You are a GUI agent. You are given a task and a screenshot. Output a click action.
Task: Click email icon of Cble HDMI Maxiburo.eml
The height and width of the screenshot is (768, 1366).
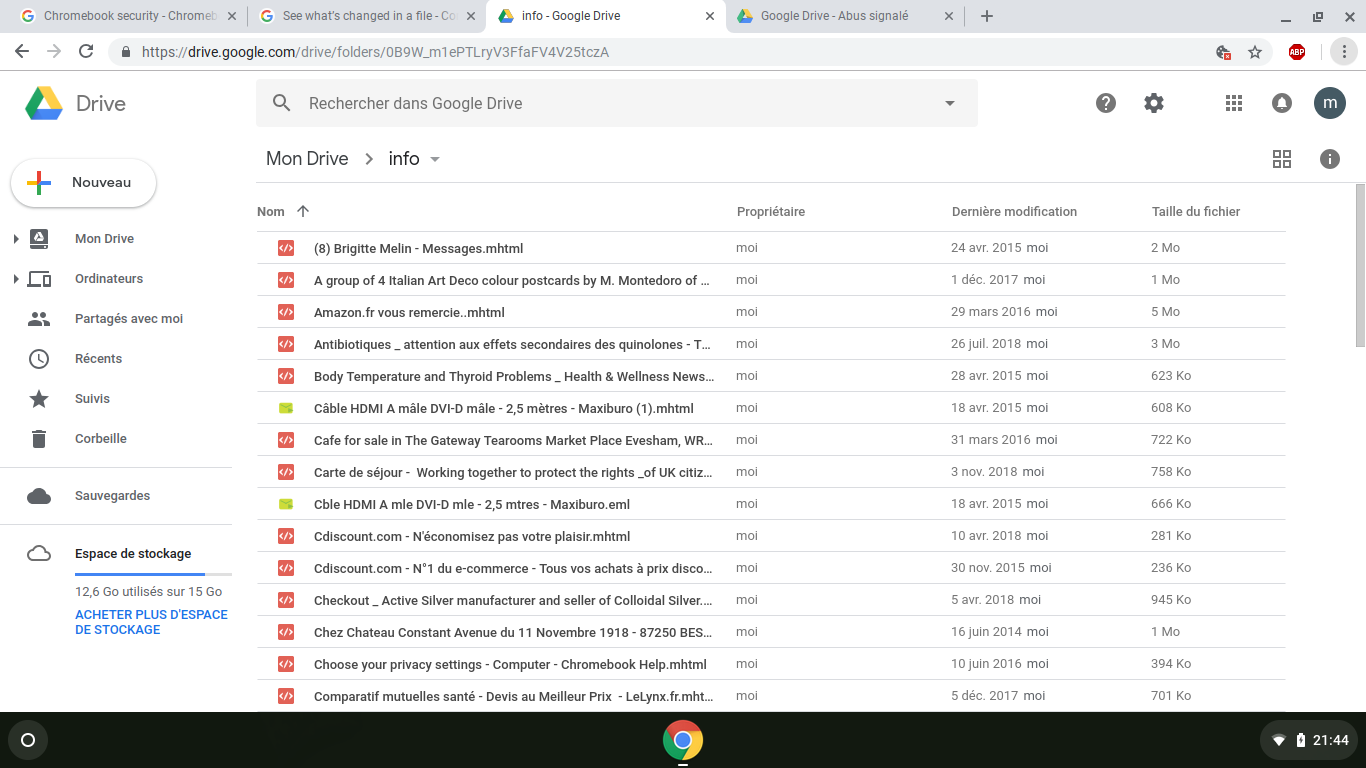click(x=286, y=504)
